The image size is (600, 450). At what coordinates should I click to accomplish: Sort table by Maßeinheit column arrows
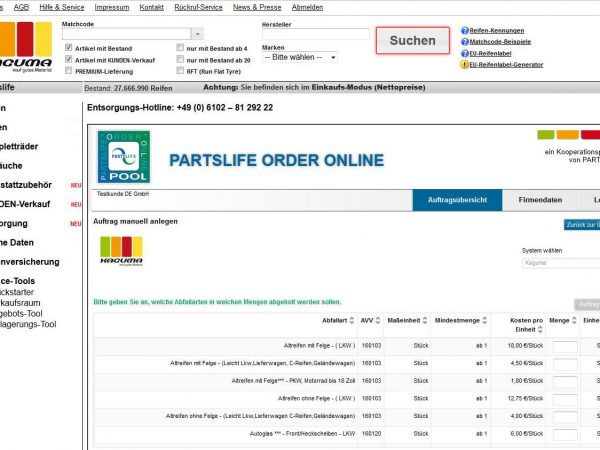pos(424,320)
